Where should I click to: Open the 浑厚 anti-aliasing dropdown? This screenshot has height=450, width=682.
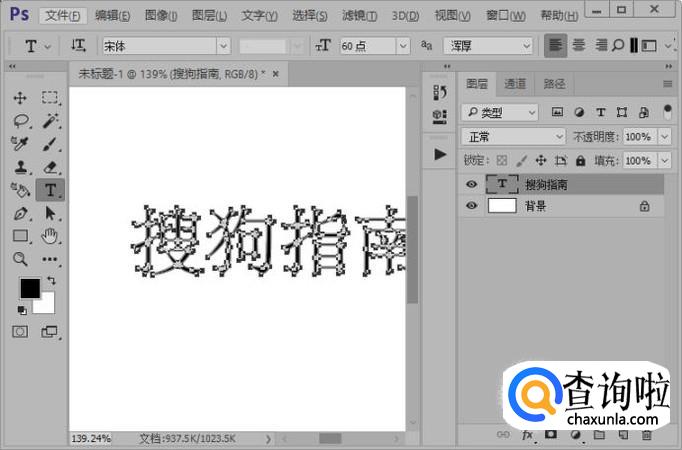coord(529,46)
